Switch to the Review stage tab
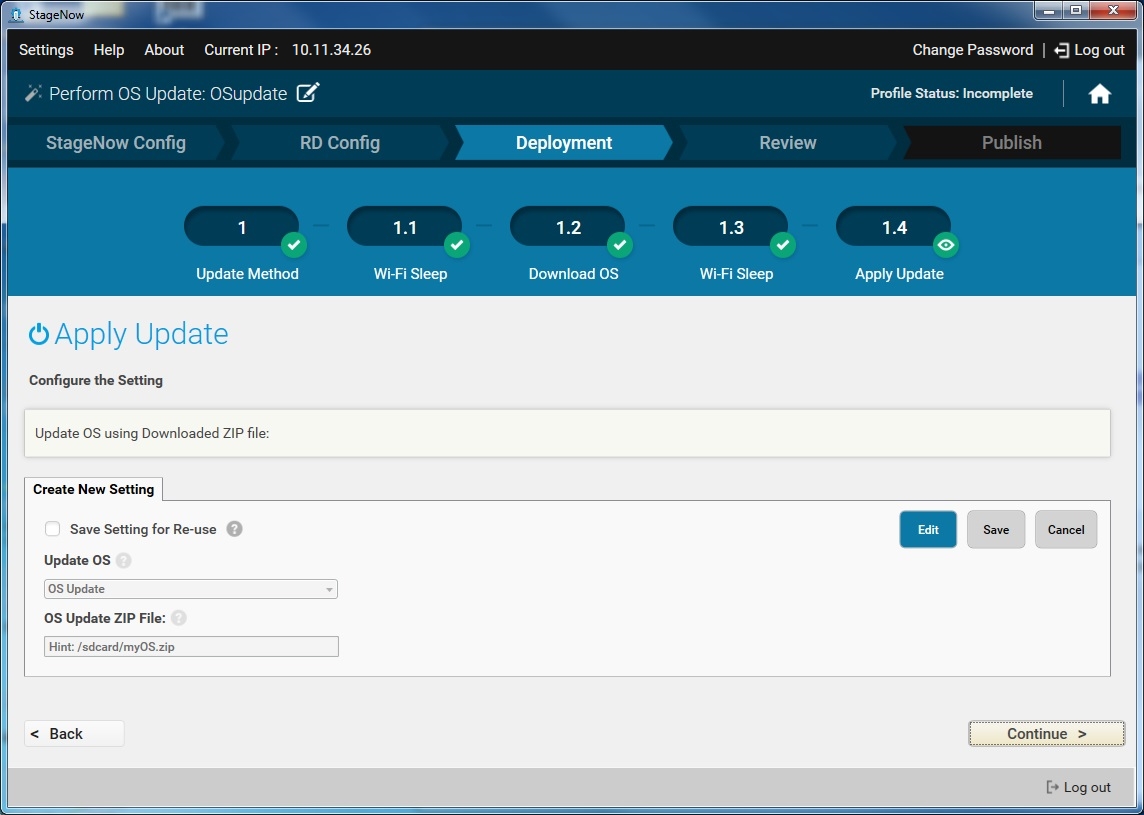The image size is (1144, 815). coord(787,143)
